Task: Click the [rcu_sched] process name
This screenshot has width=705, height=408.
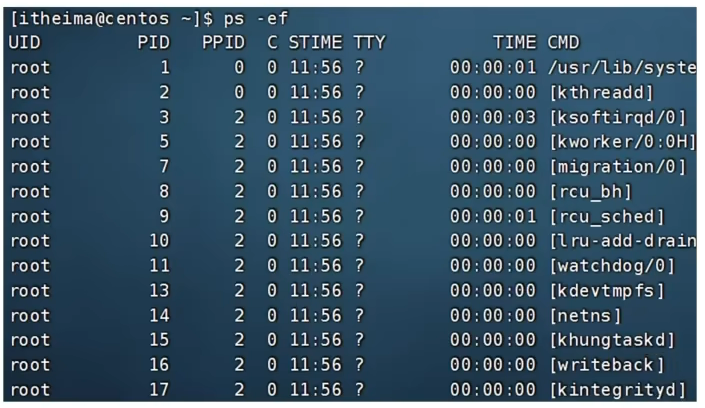Action: pyautogui.click(x=606, y=216)
